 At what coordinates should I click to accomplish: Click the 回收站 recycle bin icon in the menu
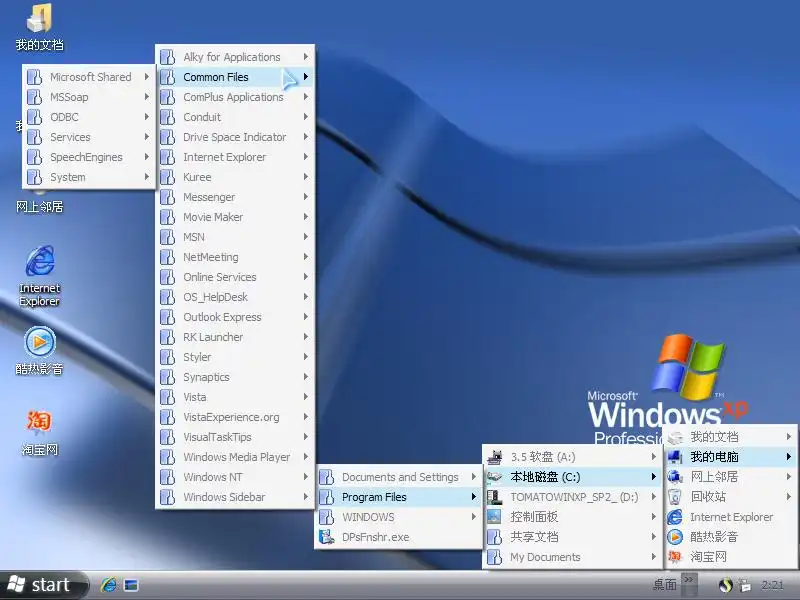point(674,496)
